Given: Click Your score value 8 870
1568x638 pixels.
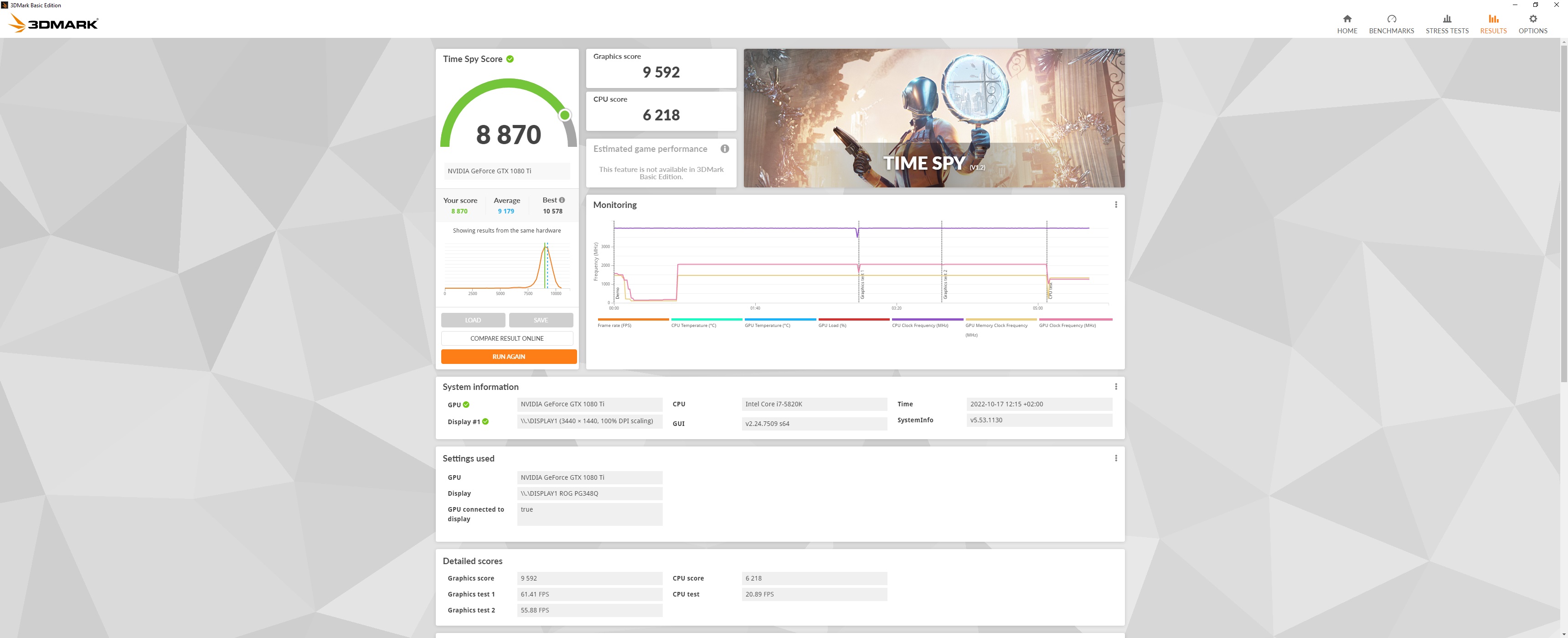Looking at the screenshot, I should 459,211.
